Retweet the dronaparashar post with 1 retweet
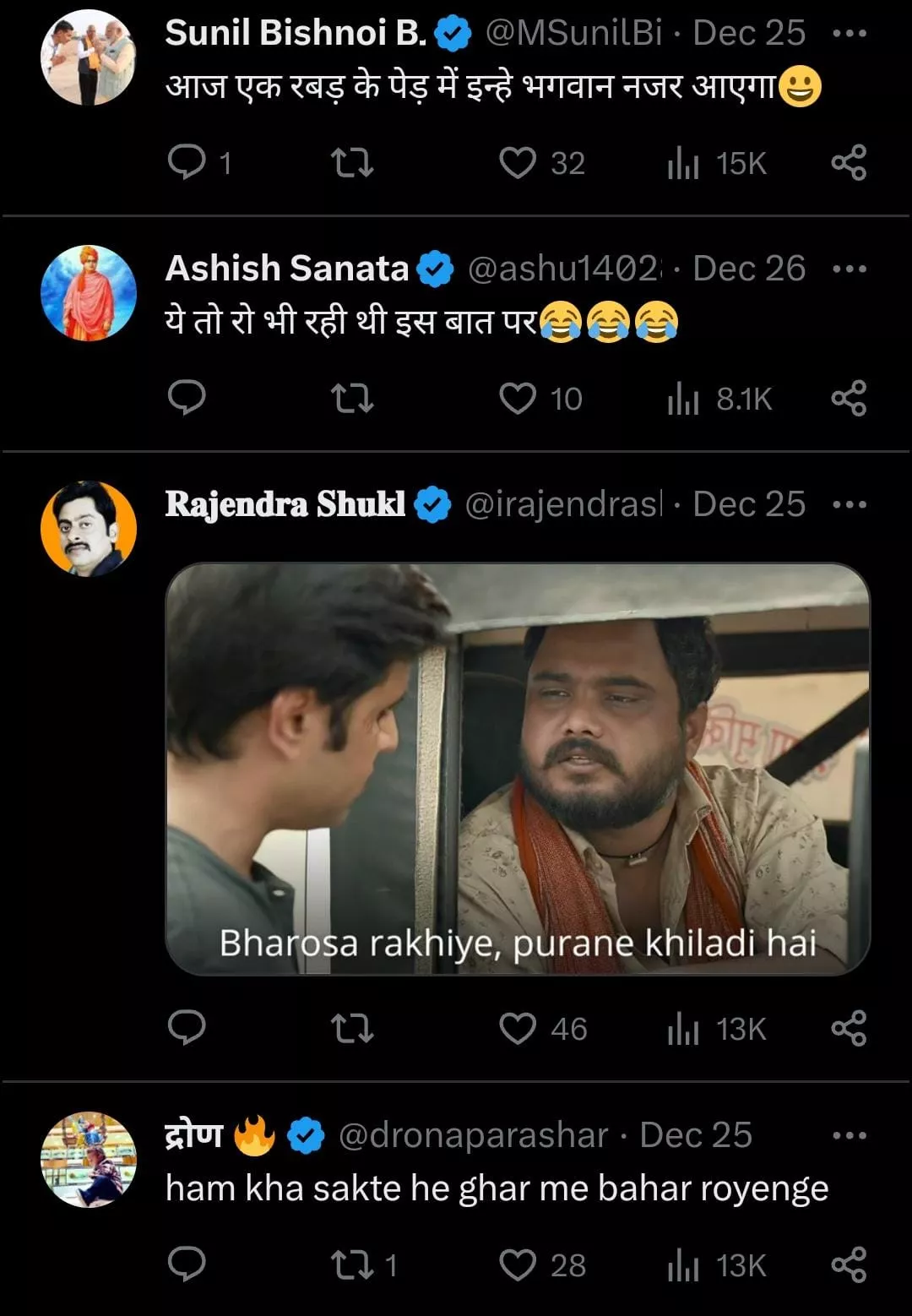The image size is (912, 1316). (x=351, y=1264)
